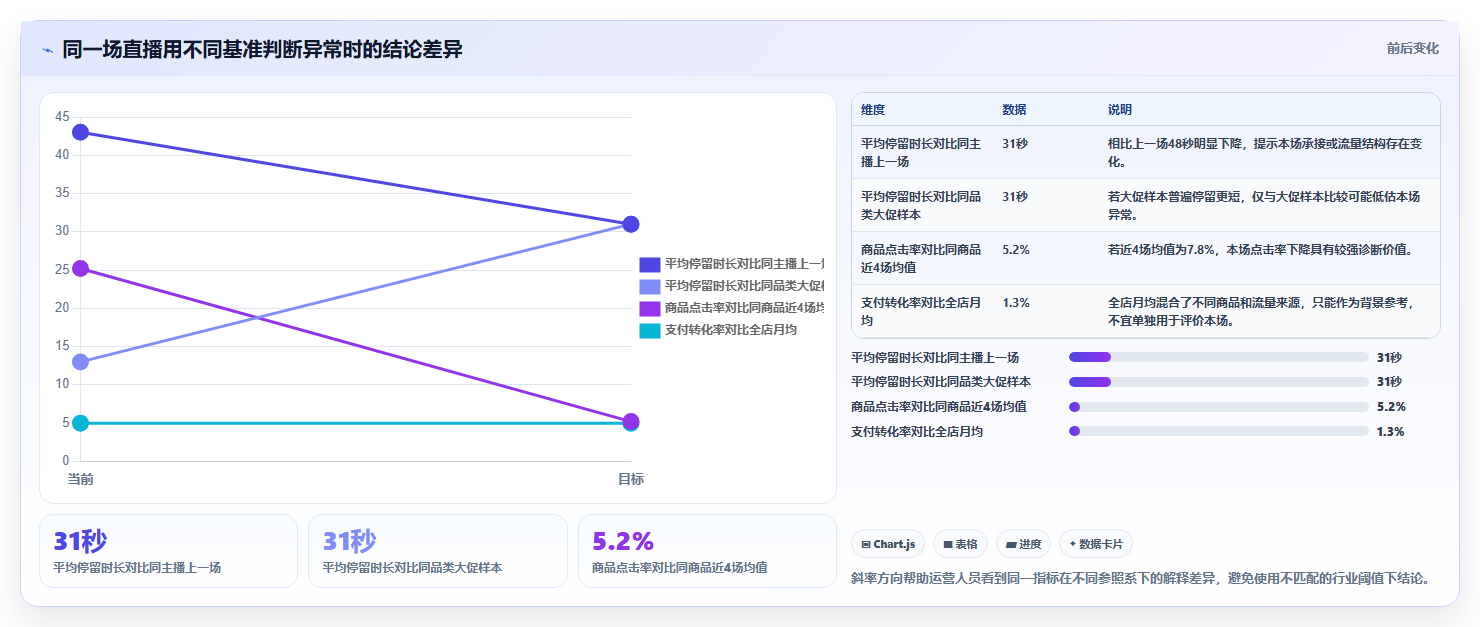
Task: Toggle legend swatch 平均停留时长对比同主播上一场
Action: pyautogui.click(x=650, y=264)
